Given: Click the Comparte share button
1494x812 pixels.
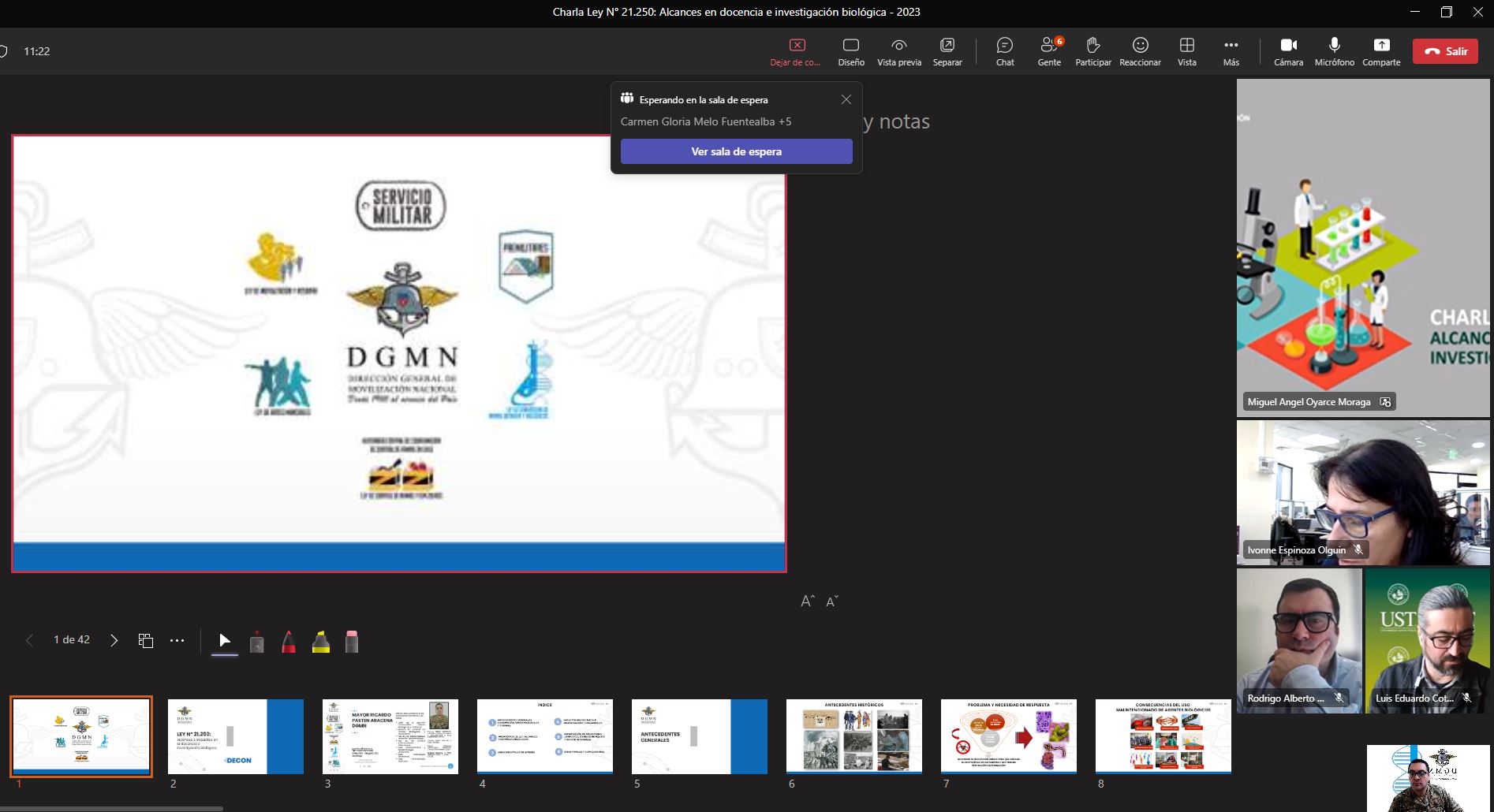Looking at the screenshot, I should [x=1381, y=51].
